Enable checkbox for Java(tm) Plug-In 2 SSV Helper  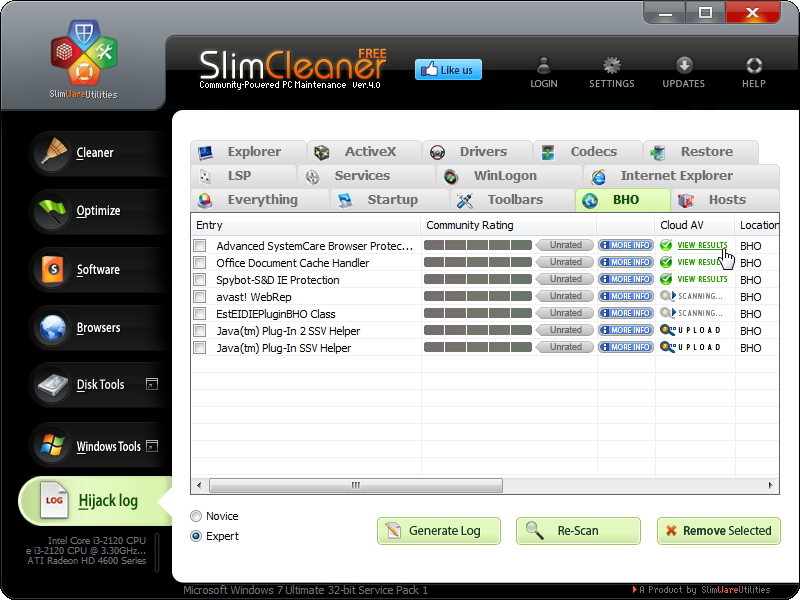199,331
